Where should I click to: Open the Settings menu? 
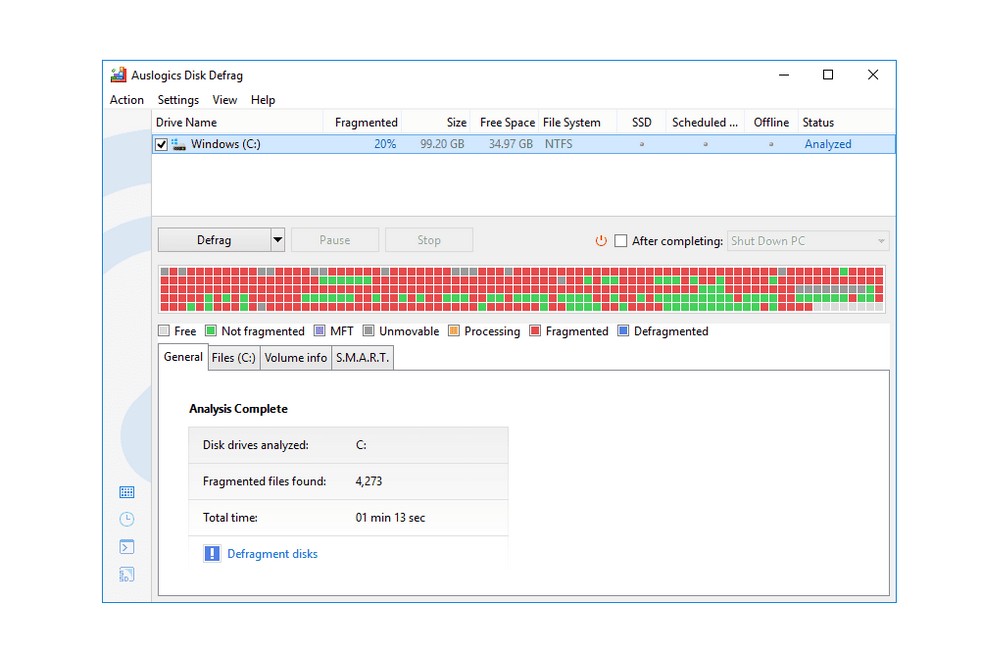pyautogui.click(x=178, y=100)
